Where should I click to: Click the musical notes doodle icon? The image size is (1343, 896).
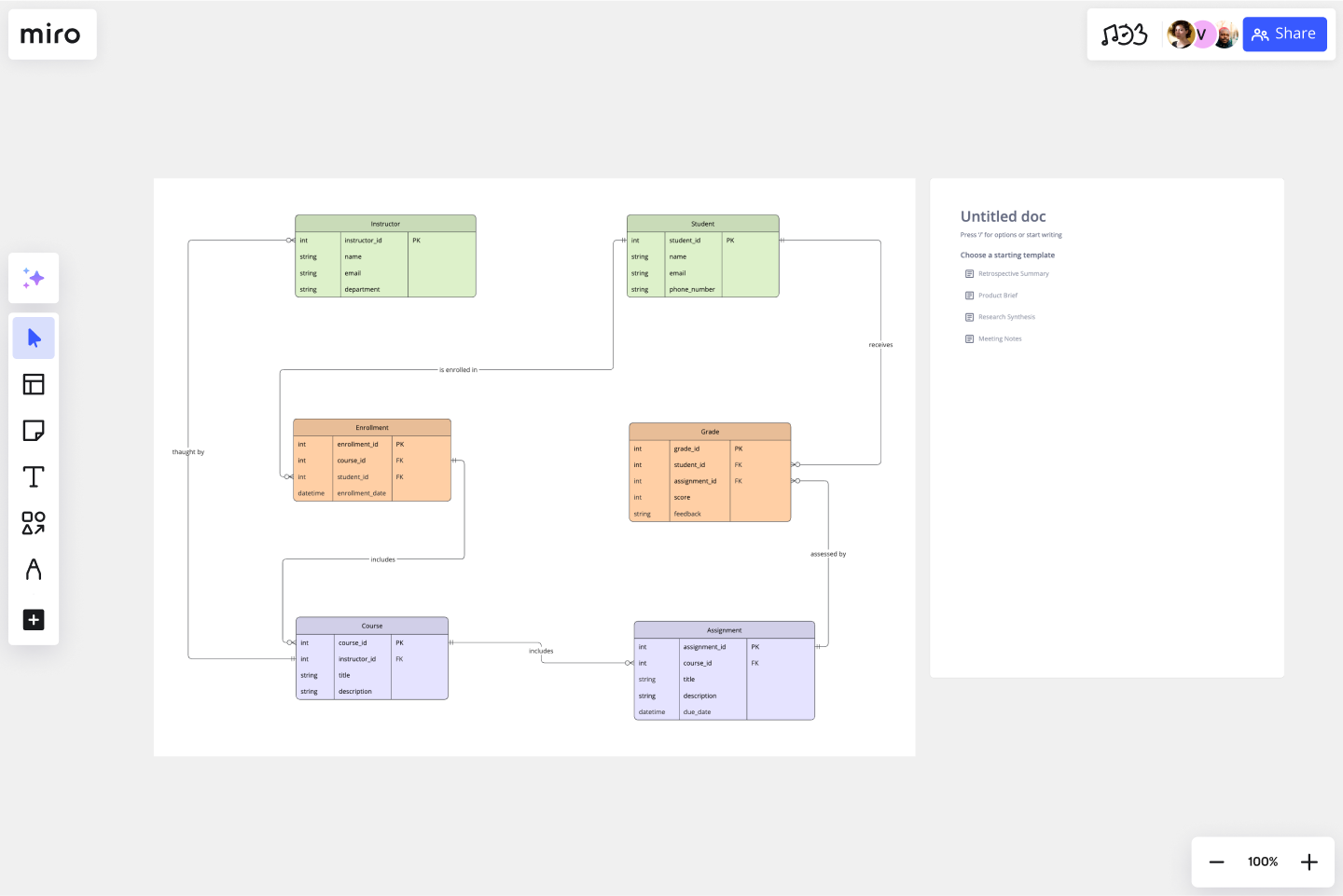tap(1110, 34)
